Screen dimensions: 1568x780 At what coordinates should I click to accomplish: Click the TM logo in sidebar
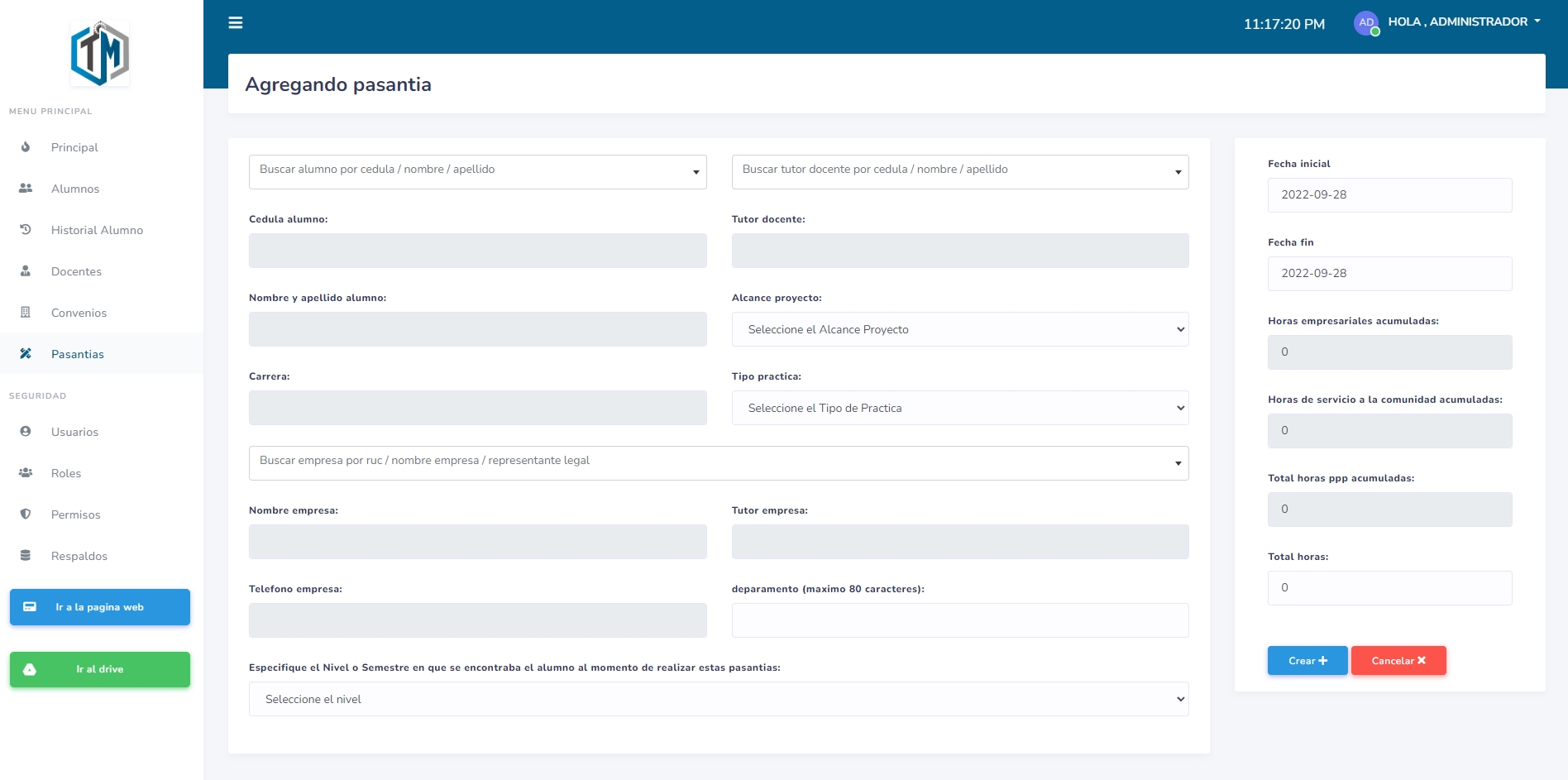[x=100, y=54]
